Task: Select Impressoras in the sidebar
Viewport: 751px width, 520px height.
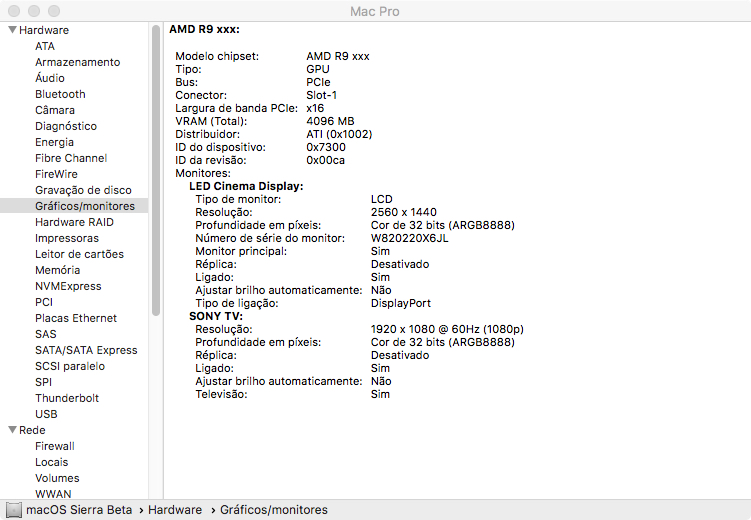Action: click(x=67, y=238)
